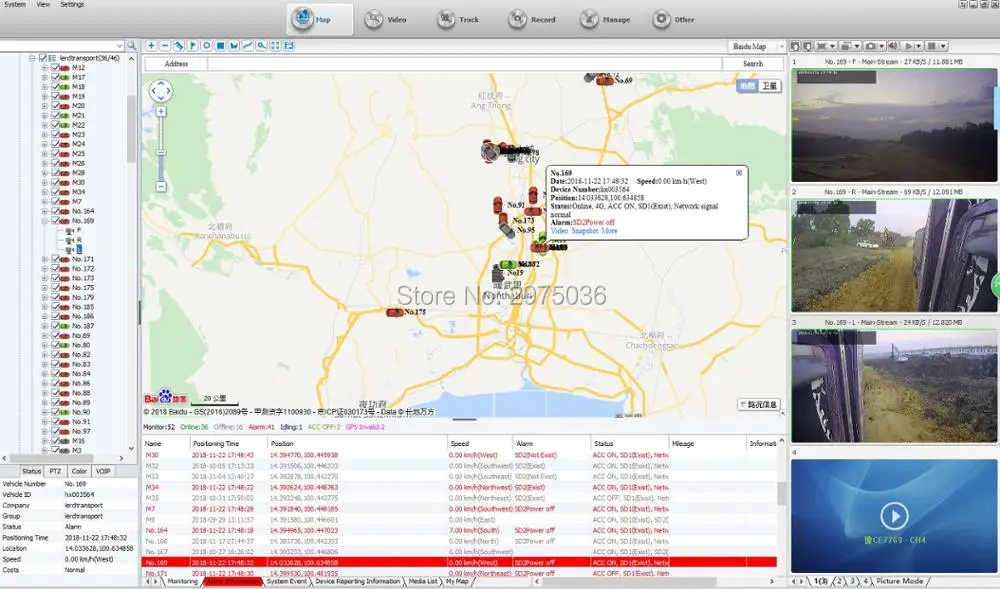The image size is (1000, 589).
Task: Open the Settings menu
Action: pos(72,4)
